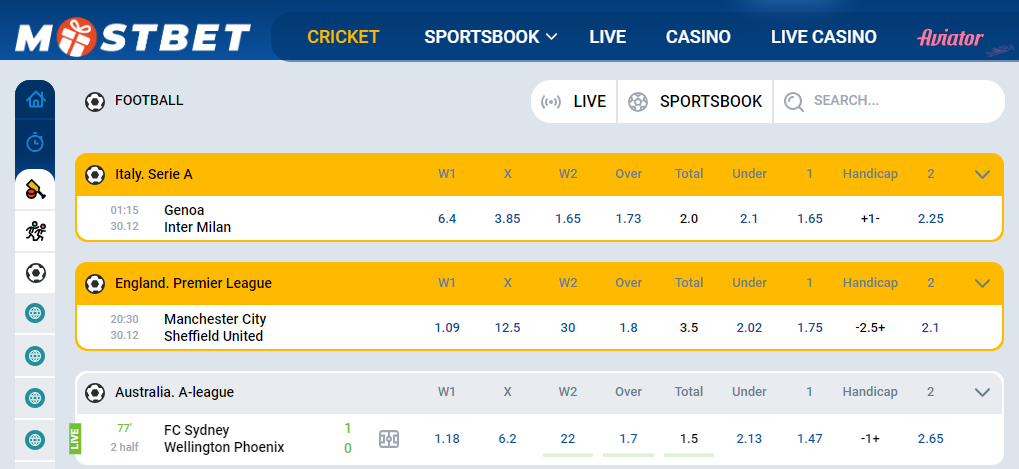Select the running players sidebar icon
Screen dimensions: 1019x469
coord(35,231)
